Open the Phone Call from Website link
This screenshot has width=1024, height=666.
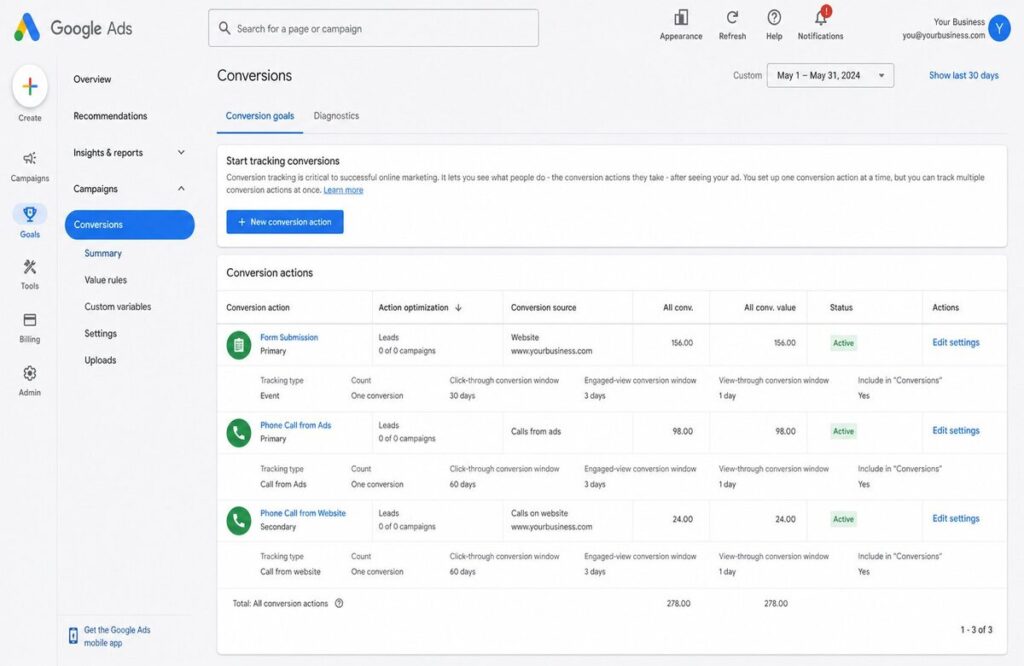point(303,513)
